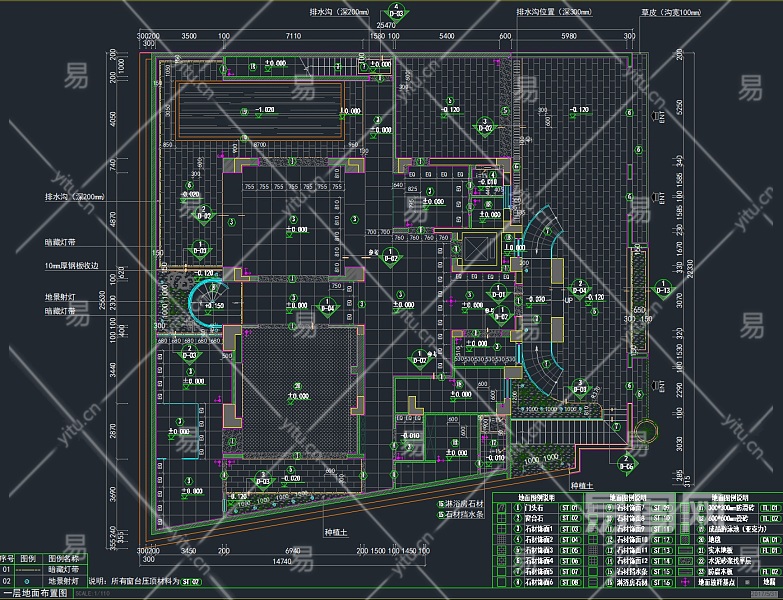
Task: Click the 地面放样基点 legend label
Action: point(718,582)
